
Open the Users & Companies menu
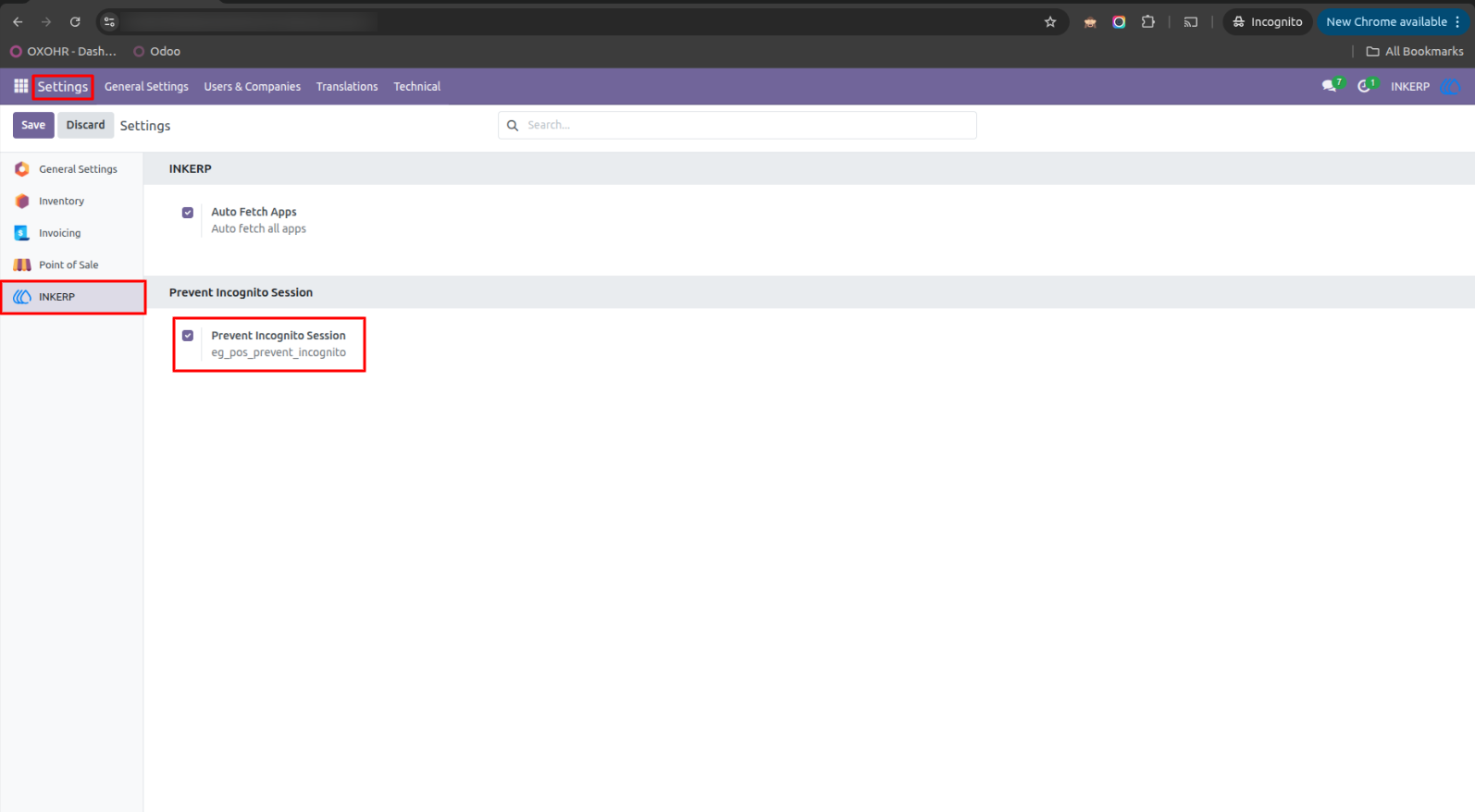253,86
